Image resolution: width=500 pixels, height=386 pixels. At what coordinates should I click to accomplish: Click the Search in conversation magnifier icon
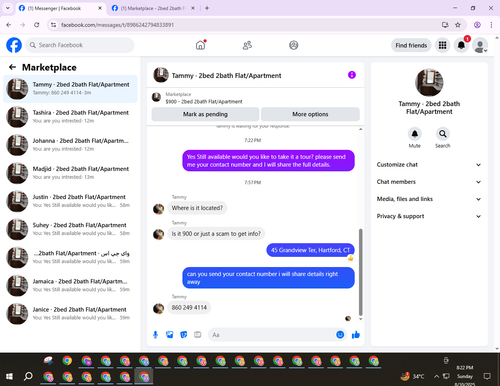click(x=443, y=134)
